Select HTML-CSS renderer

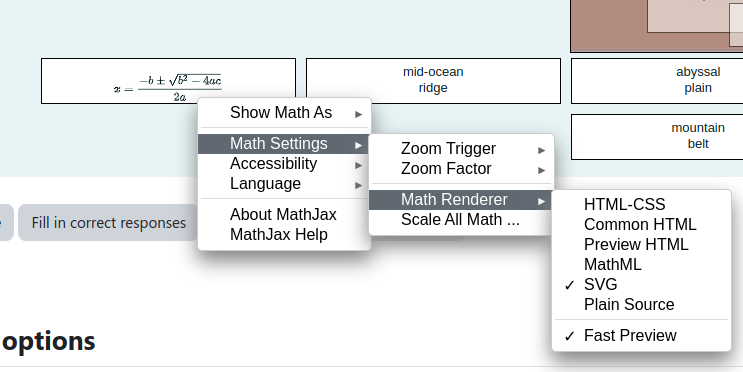tap(642, 204)
